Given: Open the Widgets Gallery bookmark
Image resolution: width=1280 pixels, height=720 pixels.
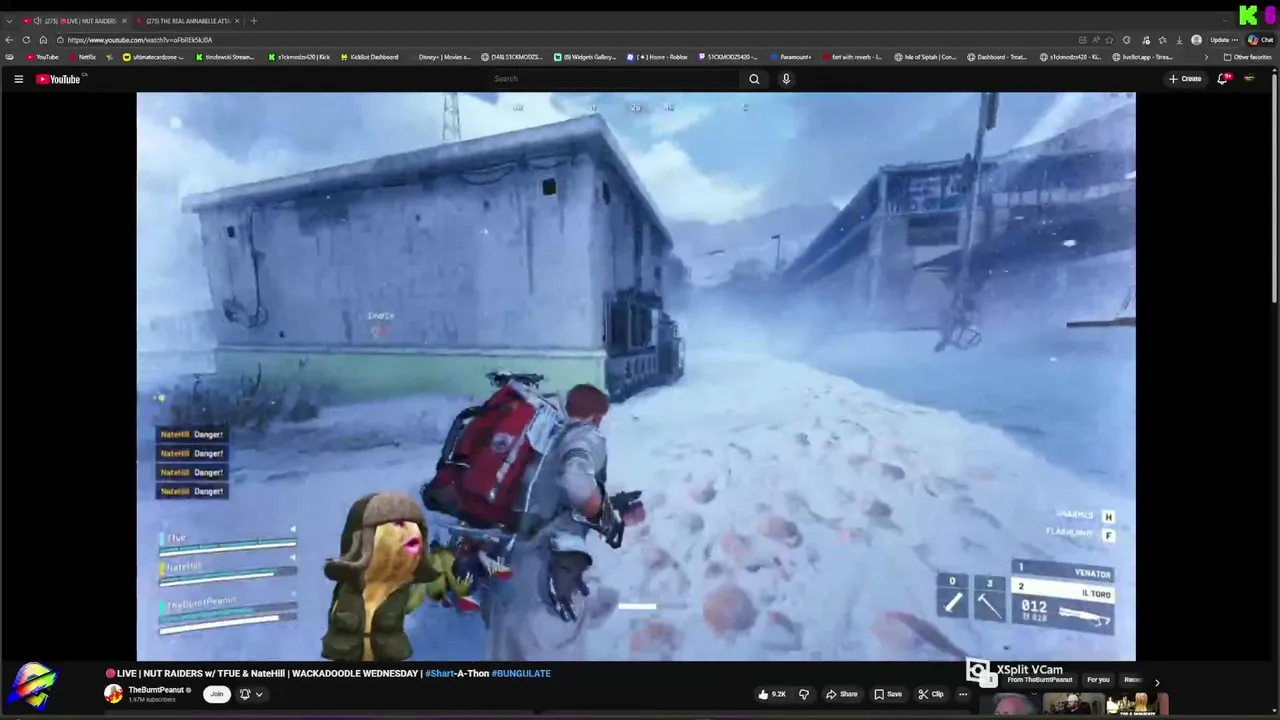Looking at the screenshot, I should (586, 57).
